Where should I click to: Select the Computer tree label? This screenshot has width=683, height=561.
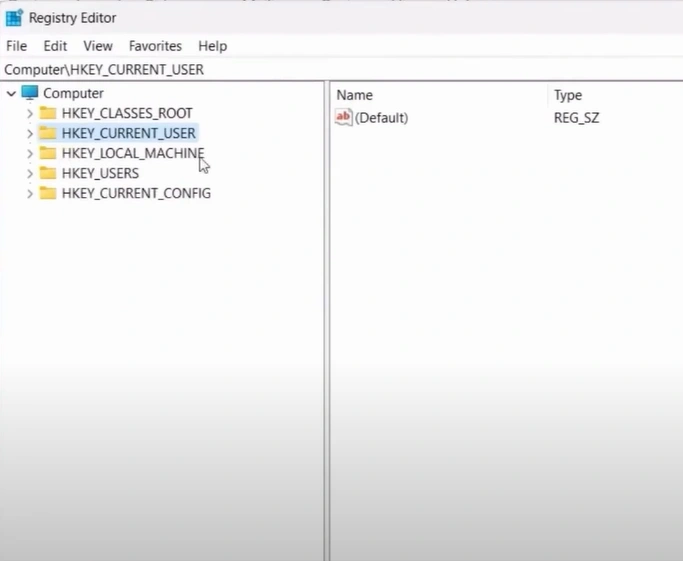(x=73, y=93)
